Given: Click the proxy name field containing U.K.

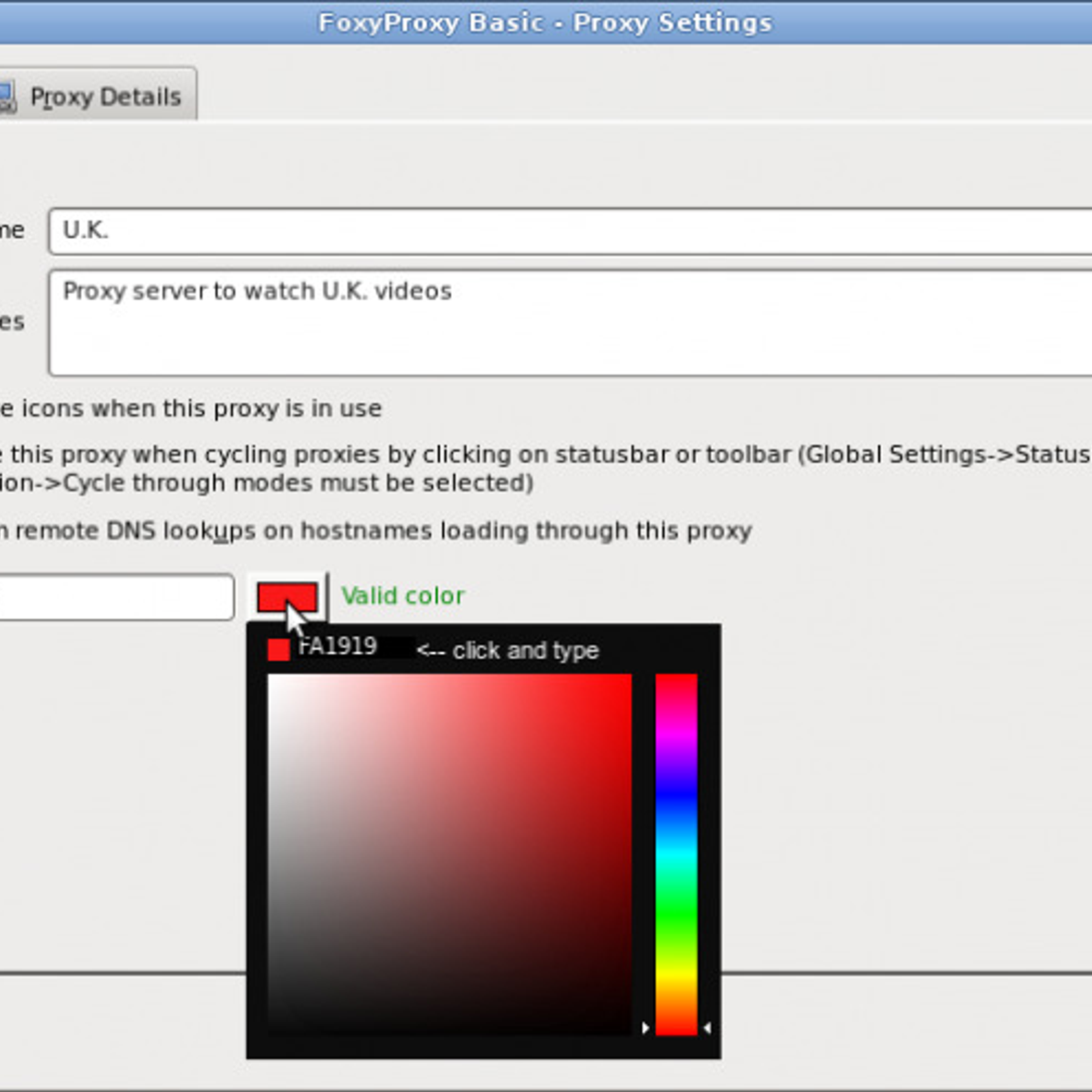Looking at the screenshot, I should click(570, 231).
